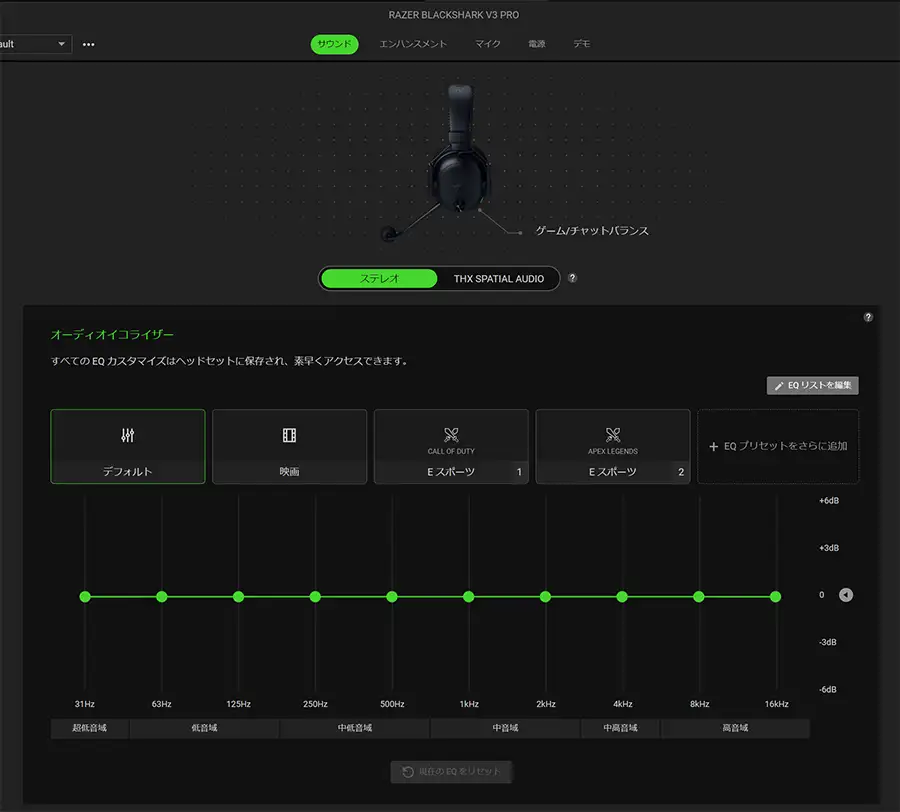Screen dimensions: 900x812
Task: Click the 超低音域 band label
Action: pos(90,728)
